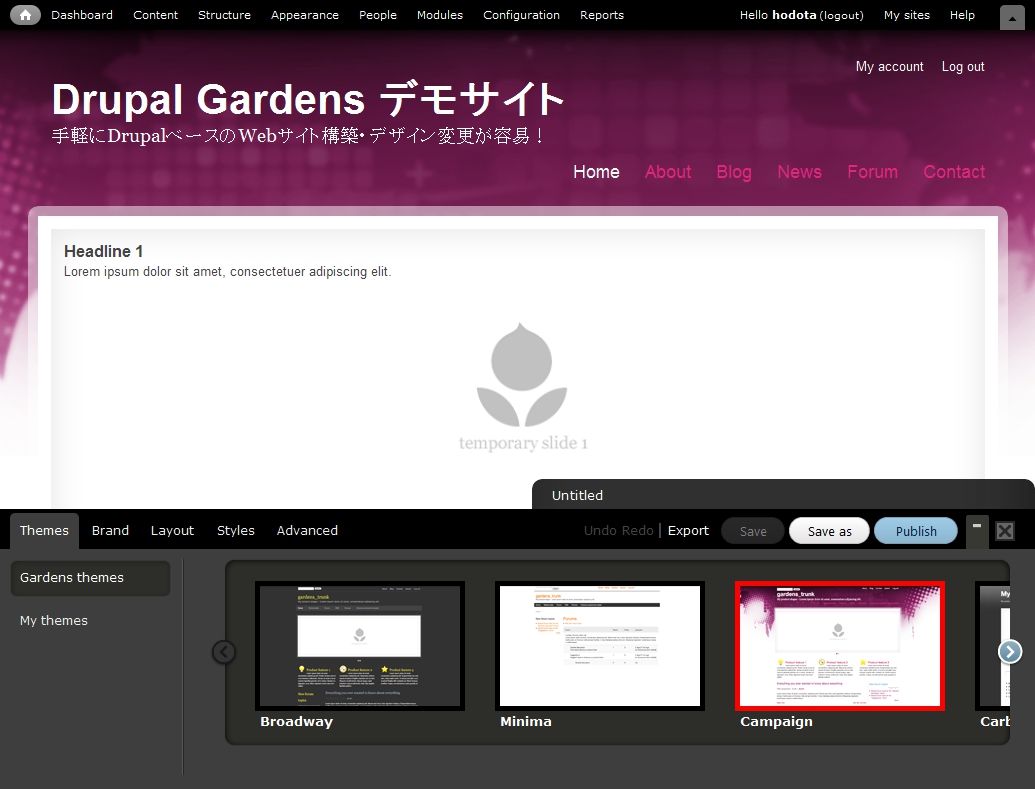The image size is (1035, 789).
Task: Open the People admin menu
Action: (x=378, y=15)
